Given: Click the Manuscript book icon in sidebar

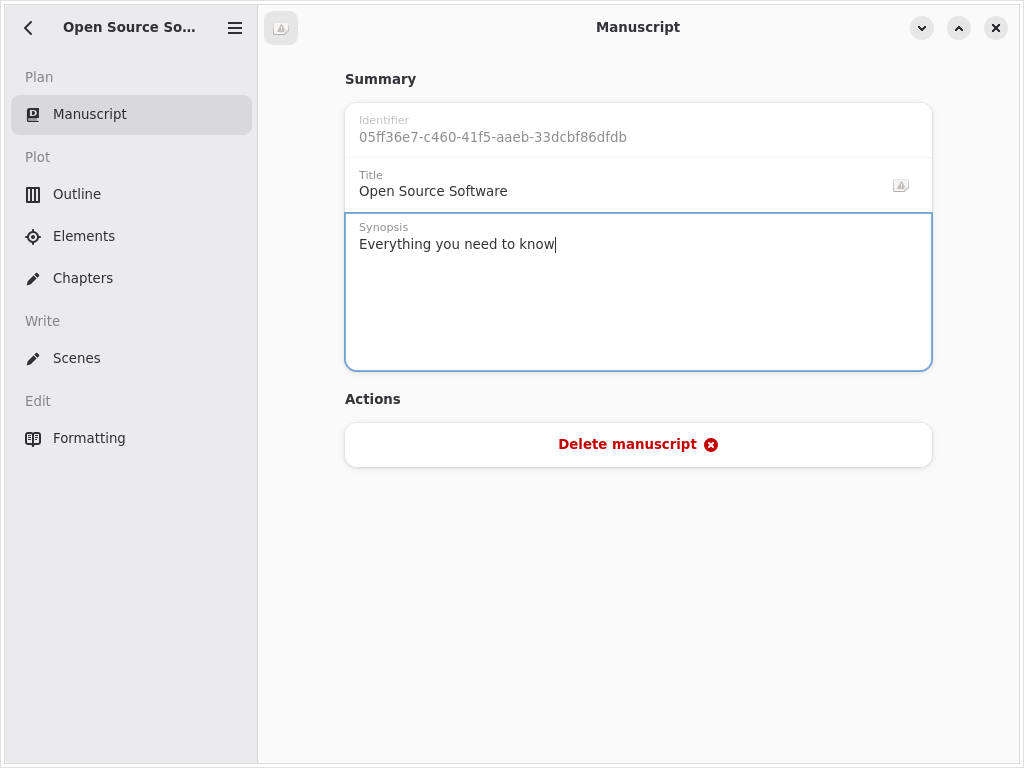Looking at the screenshot, I should pos(33,115).
